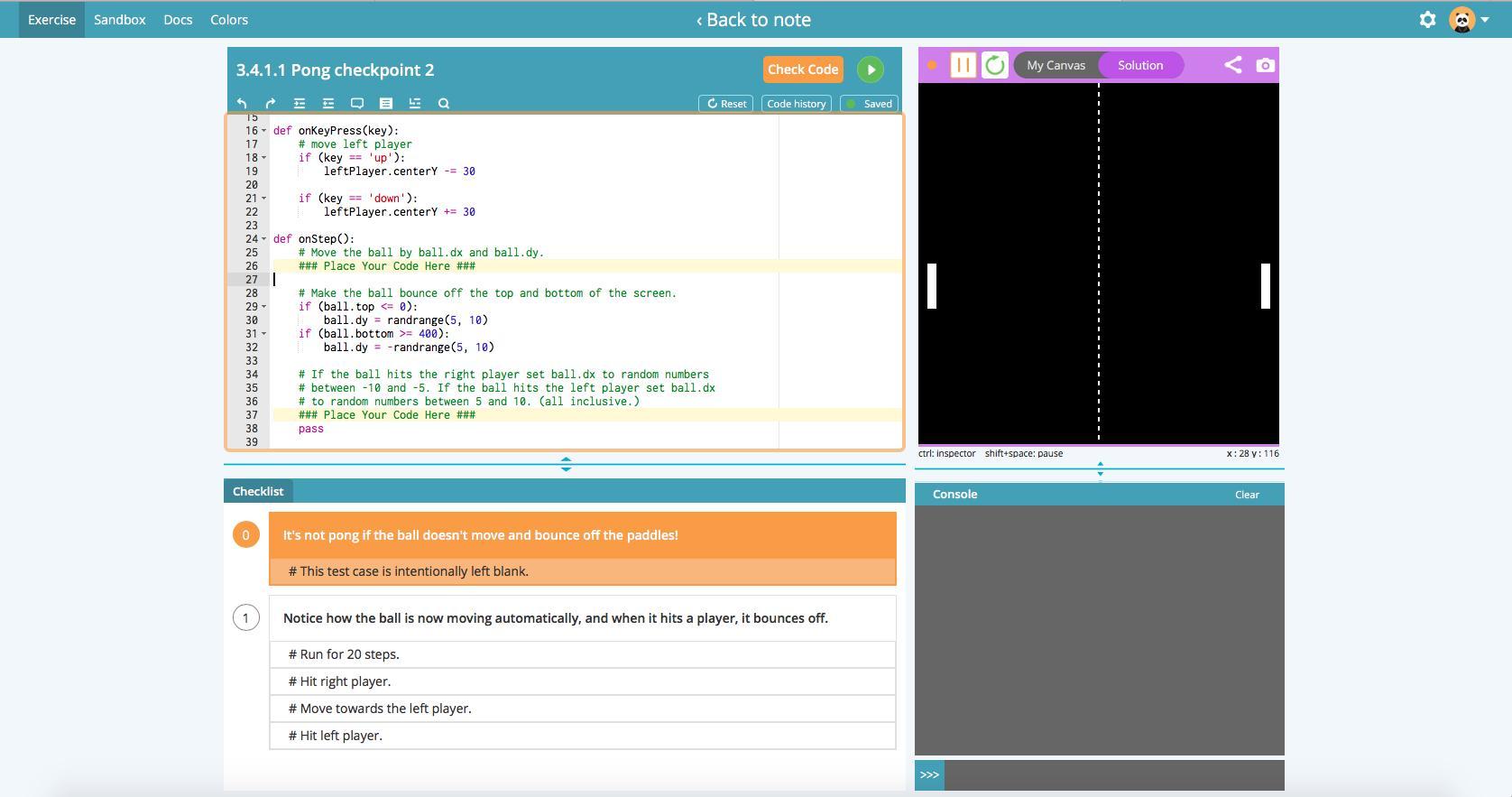Open the Sandbox tab
1512x797 pixels.
[119, 20]
